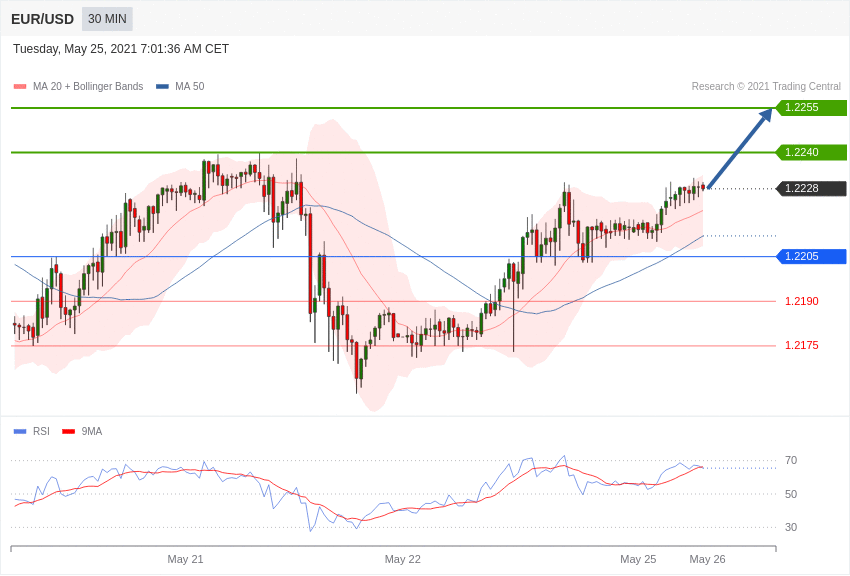Click the 30 MIN timeframe badge
Image resolution: width=850 pixels, height=576 pixels.
coord(107,19)
